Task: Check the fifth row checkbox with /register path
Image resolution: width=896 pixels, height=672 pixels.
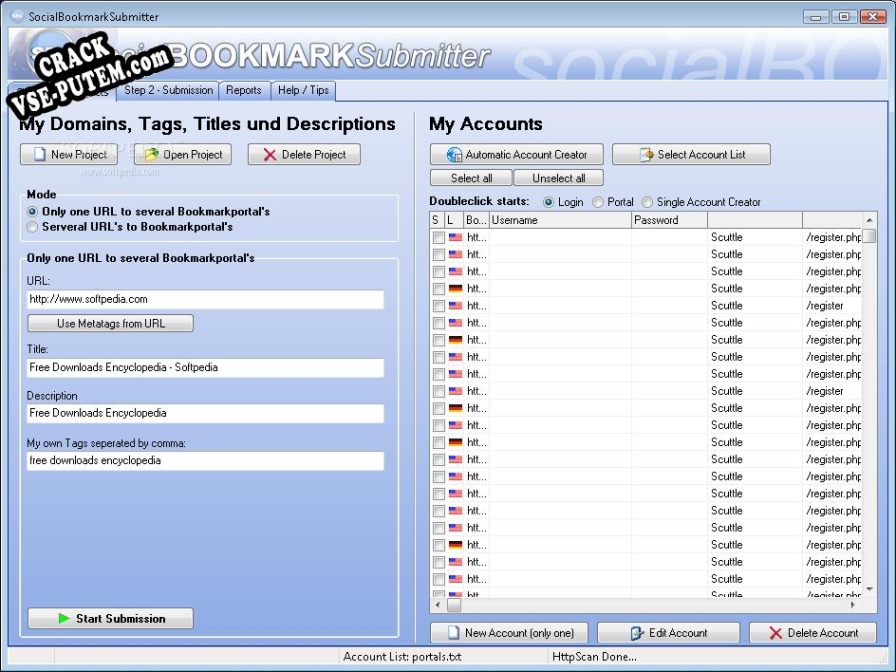Action: pyautogui.click(x=438, y=306)
